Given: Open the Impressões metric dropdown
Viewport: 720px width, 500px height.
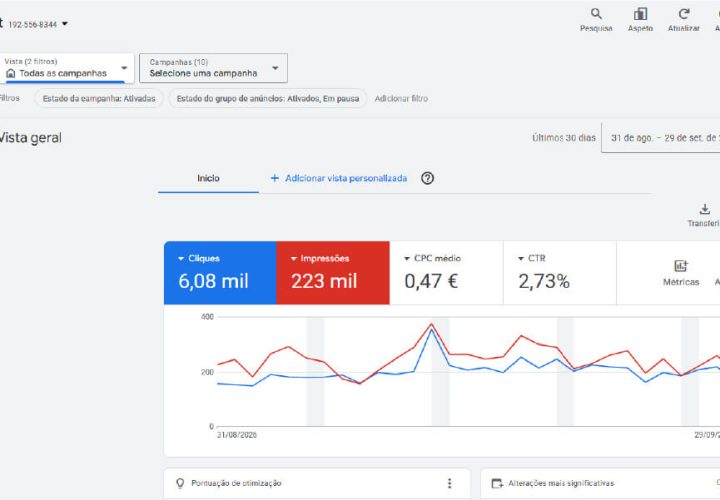Looking at the screenshot, I should coord(294,259).
